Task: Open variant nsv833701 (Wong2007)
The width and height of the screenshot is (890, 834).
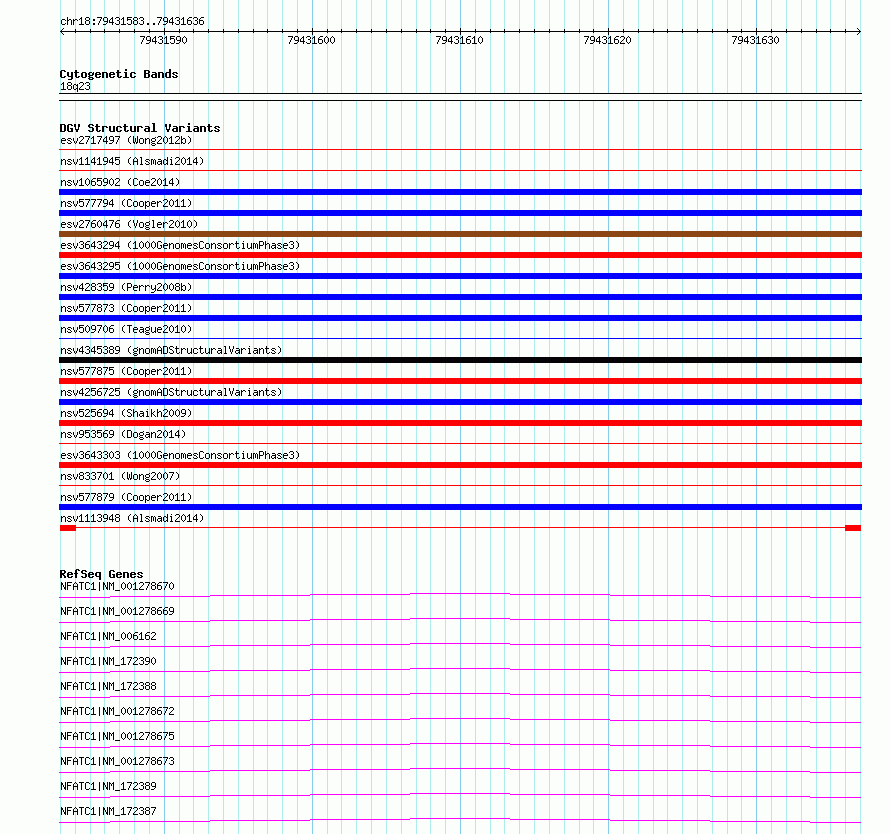Action: pos(120,476)
